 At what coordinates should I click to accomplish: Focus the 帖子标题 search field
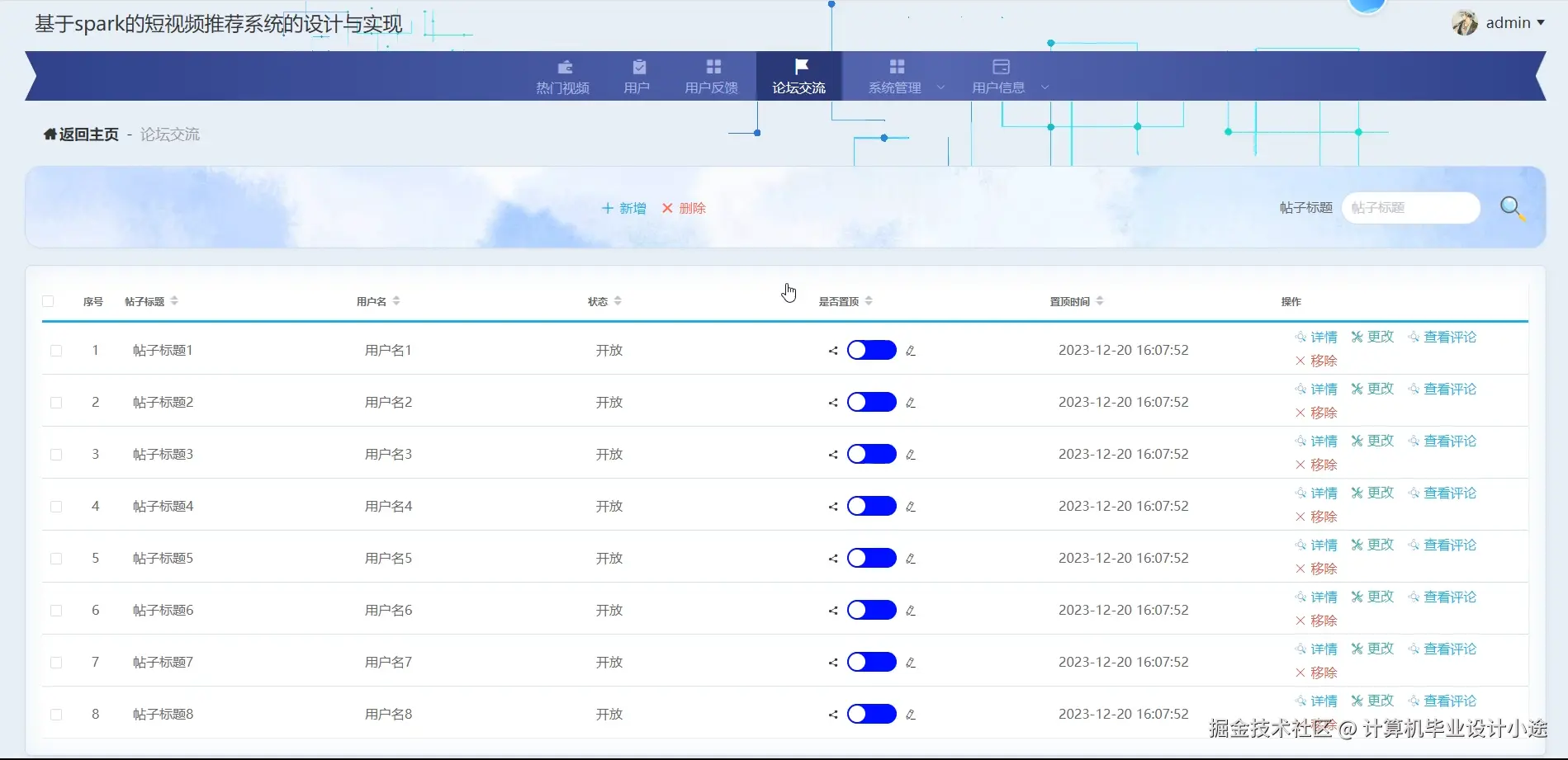click(x=1411, y=208)
